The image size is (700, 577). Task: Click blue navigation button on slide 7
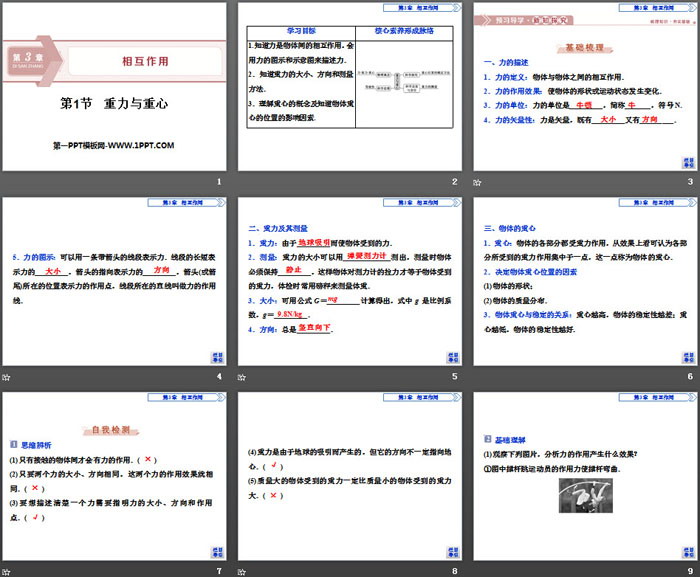pyautogui.click(x=217, y=551)
